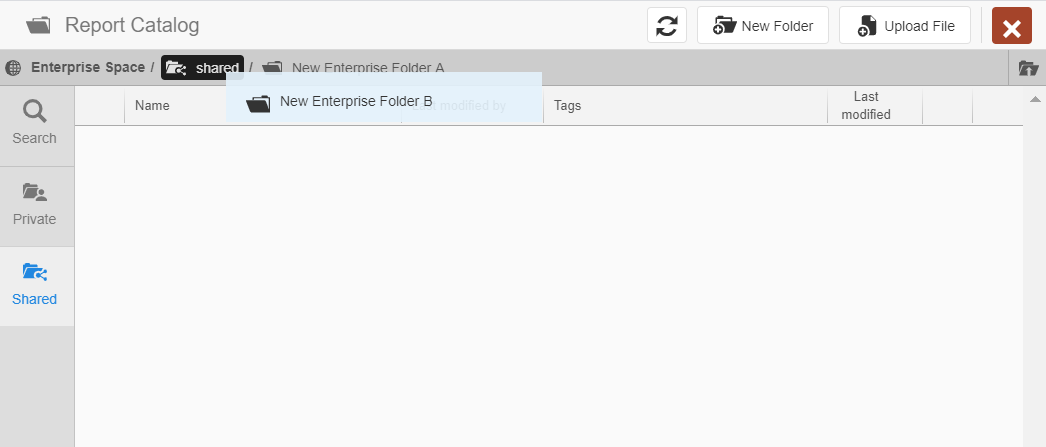The image size is (1046, 447).
Task: Click the scrollbar up arrow
Action: pos(1035,100)
